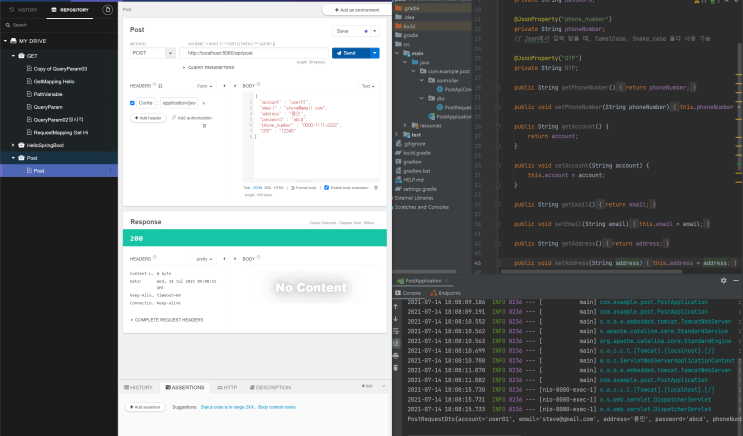
Task: Collapse the main folder in the IDE project tree
Action: [x=397, y=53]
